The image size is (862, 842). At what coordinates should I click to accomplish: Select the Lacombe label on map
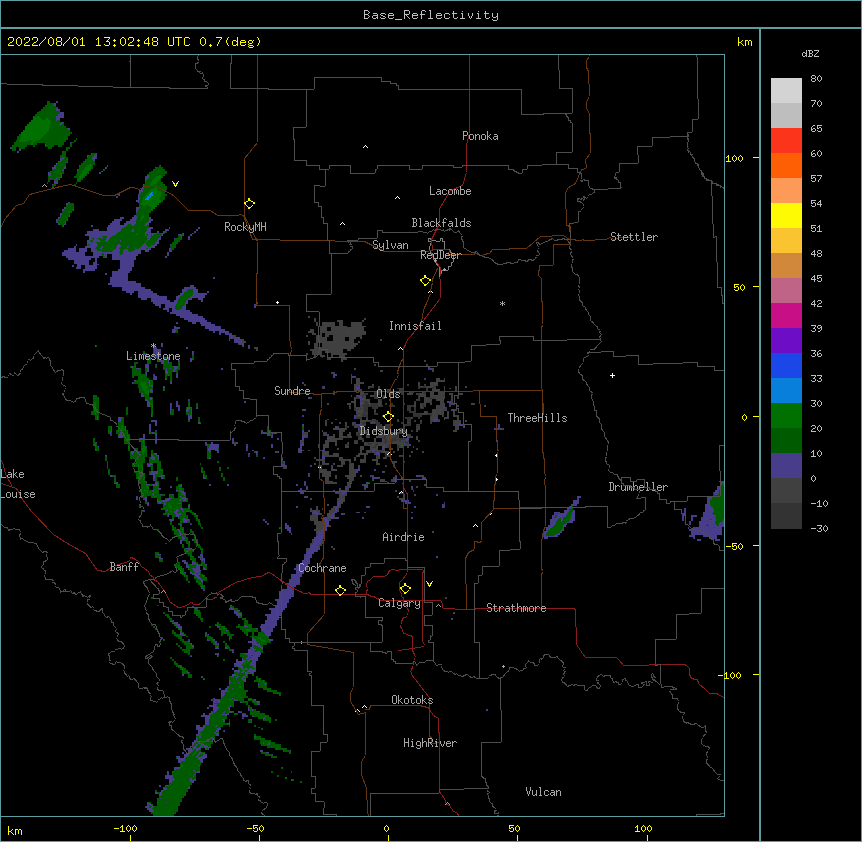coord(450,191)
